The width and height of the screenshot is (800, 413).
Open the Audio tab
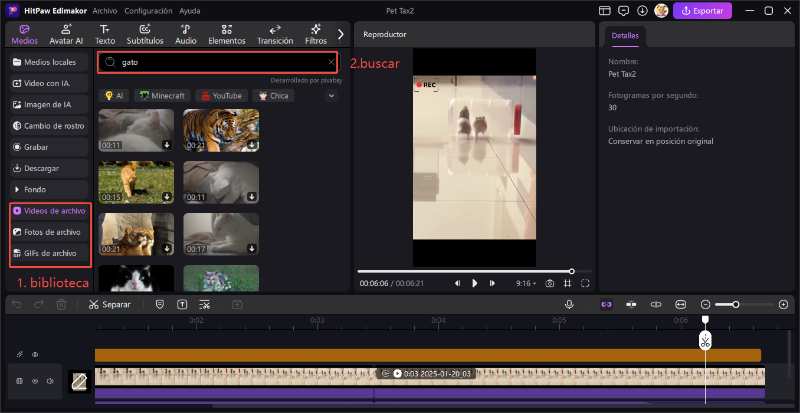186,35
